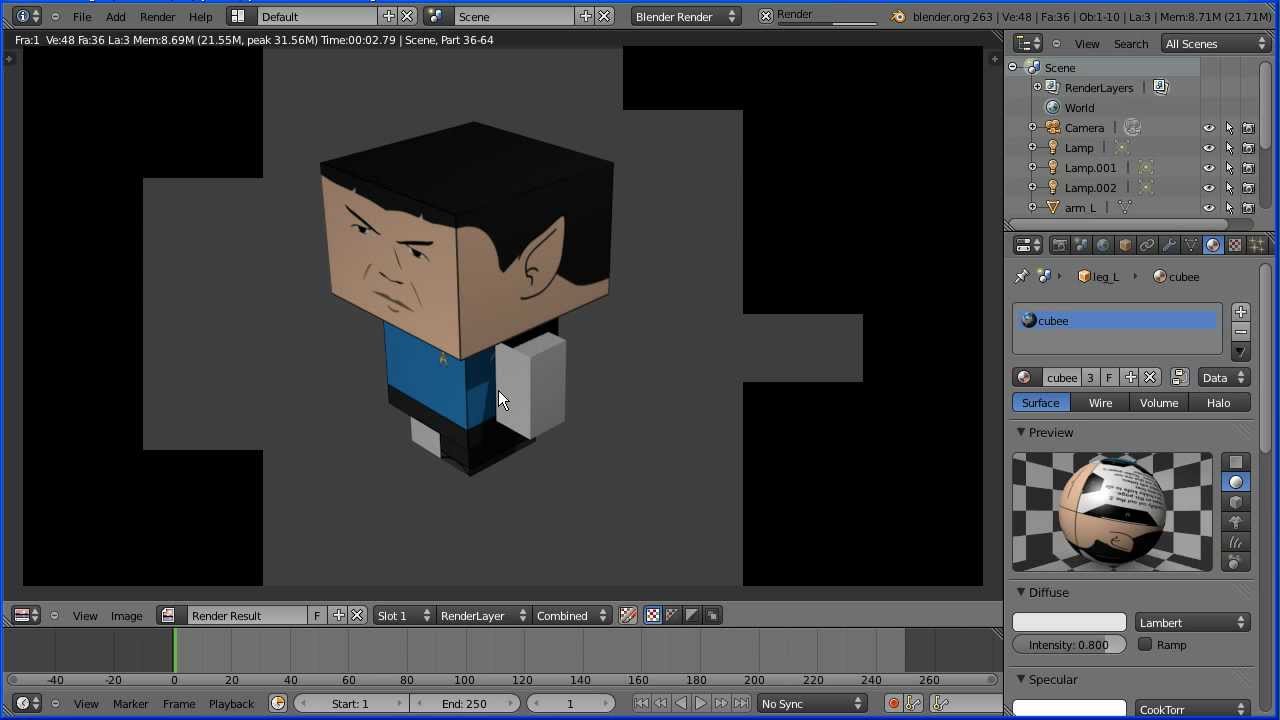
Task: Show cube material preview
Action: pos(1236,502)
